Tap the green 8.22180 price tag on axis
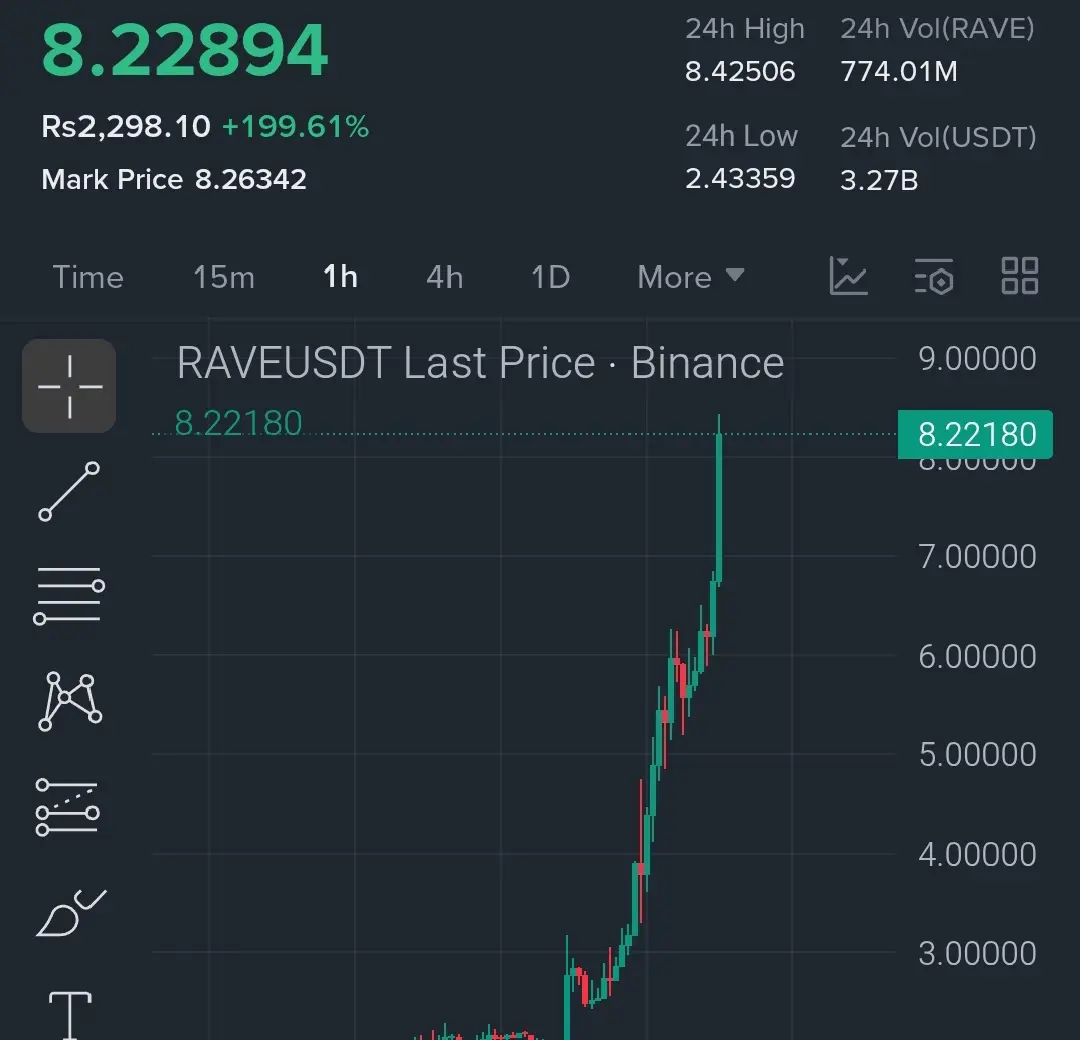This screenshot has width=1080, height=1040. 975,435
